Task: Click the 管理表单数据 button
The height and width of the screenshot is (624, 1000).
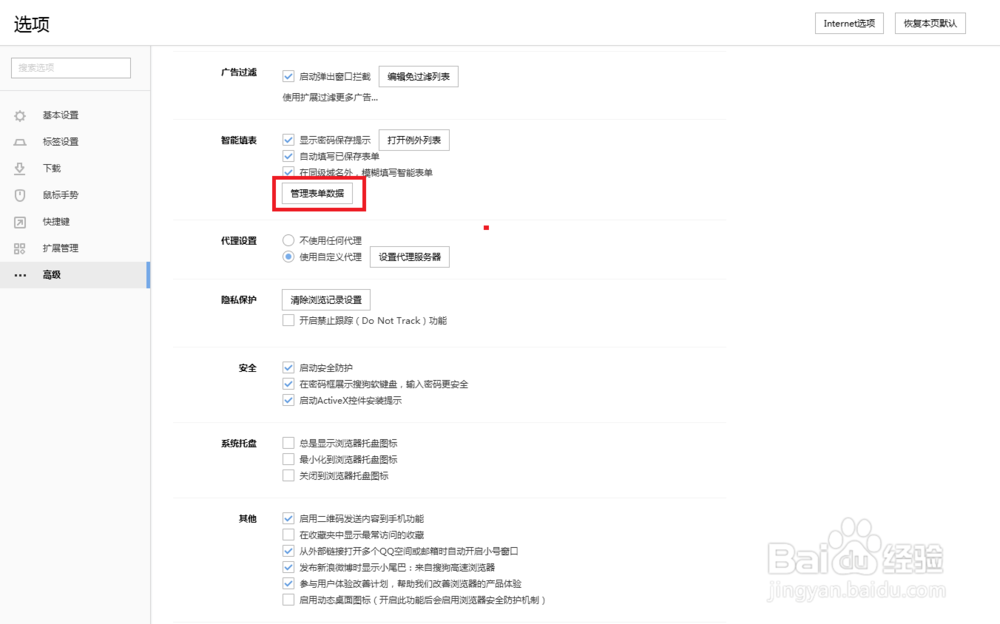Action: (x=318, y=193)
